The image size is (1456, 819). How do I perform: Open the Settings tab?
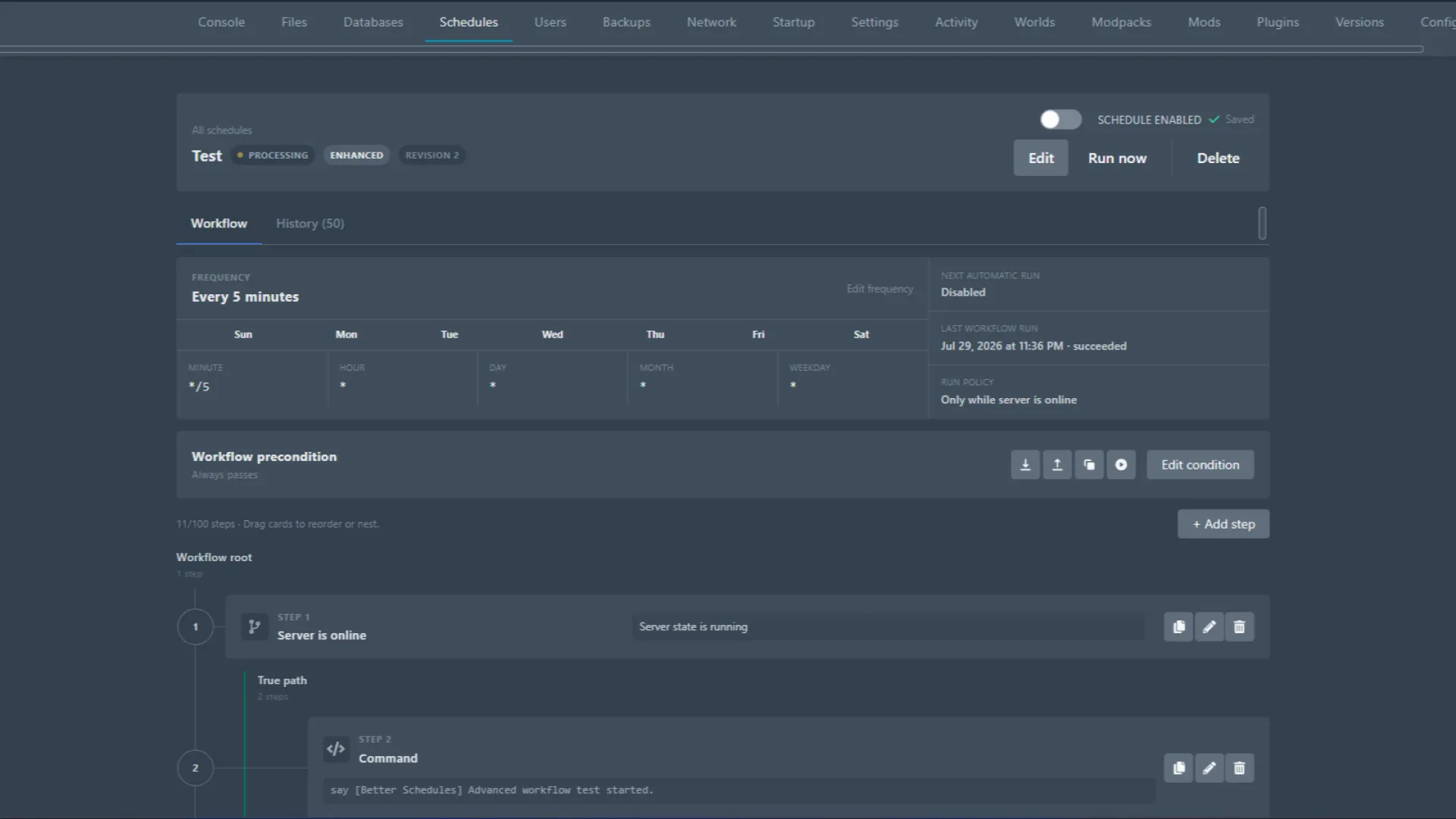pyautogui.click(x=875, y=22)
